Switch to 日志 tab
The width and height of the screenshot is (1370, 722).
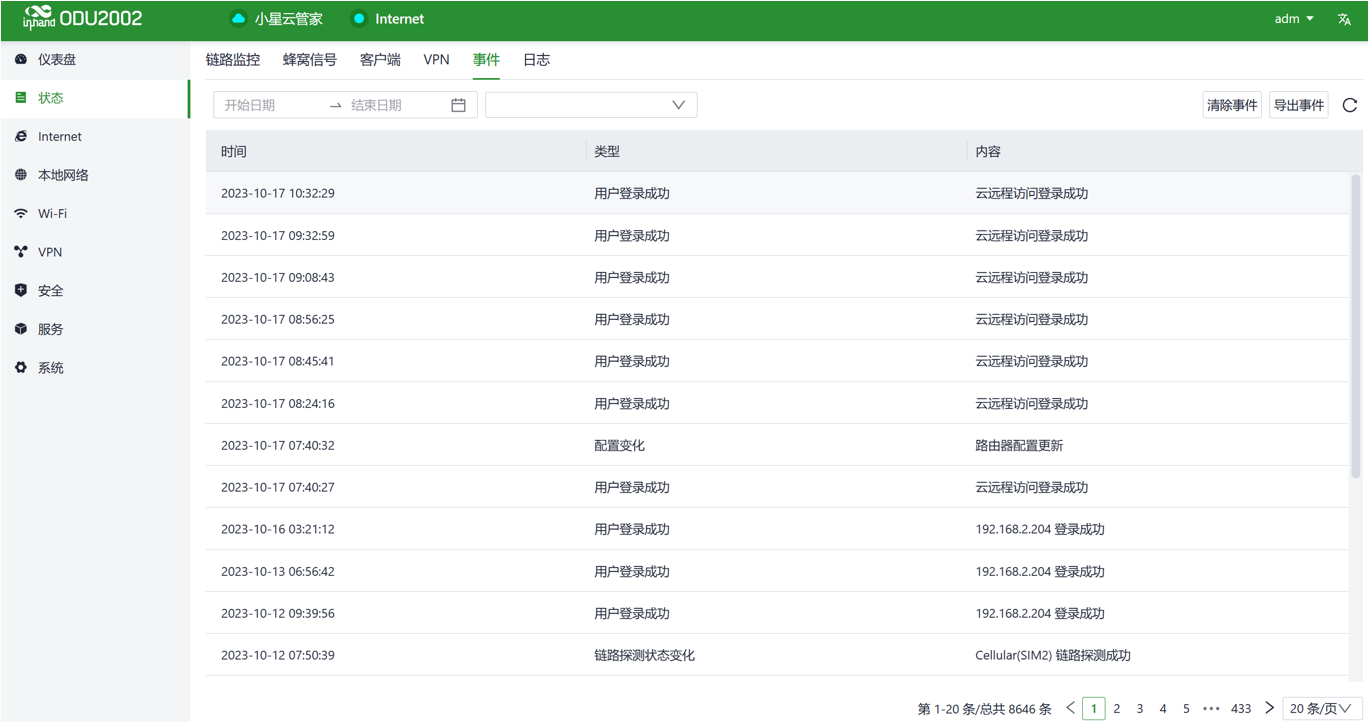tap(537, 60)
